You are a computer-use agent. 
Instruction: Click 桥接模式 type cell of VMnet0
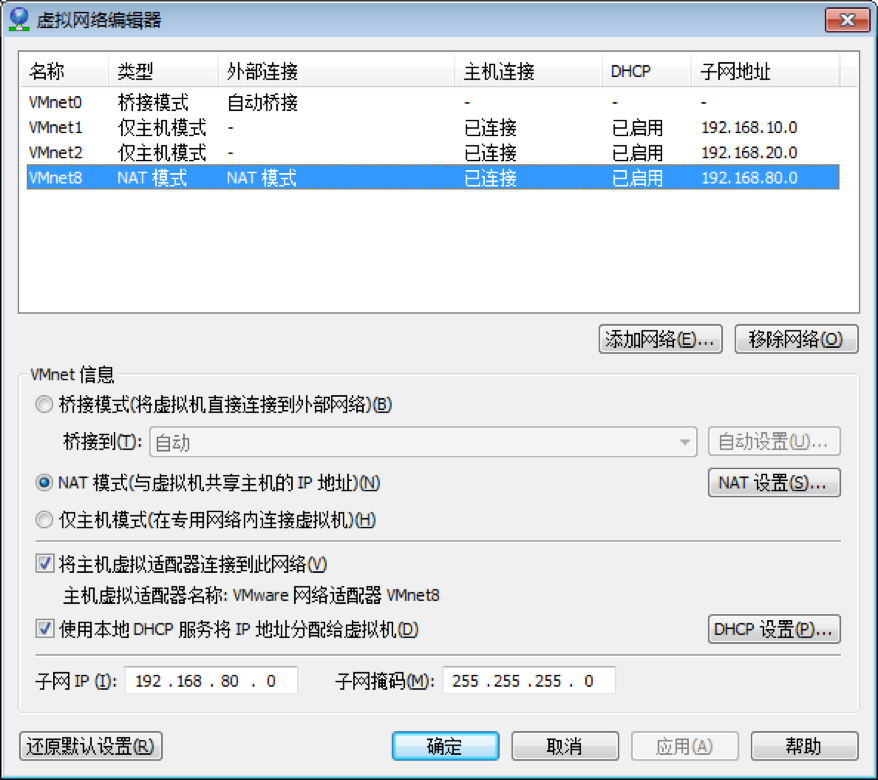(x=153, y=102)
